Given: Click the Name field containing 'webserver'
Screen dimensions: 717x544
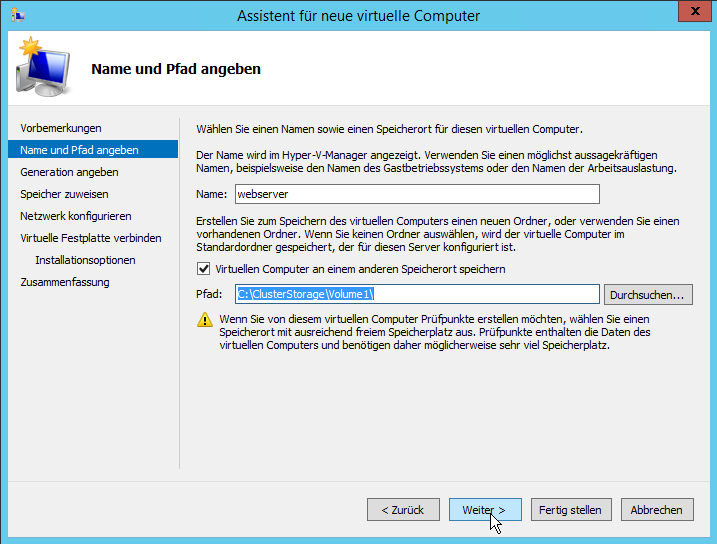Looking at the screenshot, I should click(x=415, y=194).
